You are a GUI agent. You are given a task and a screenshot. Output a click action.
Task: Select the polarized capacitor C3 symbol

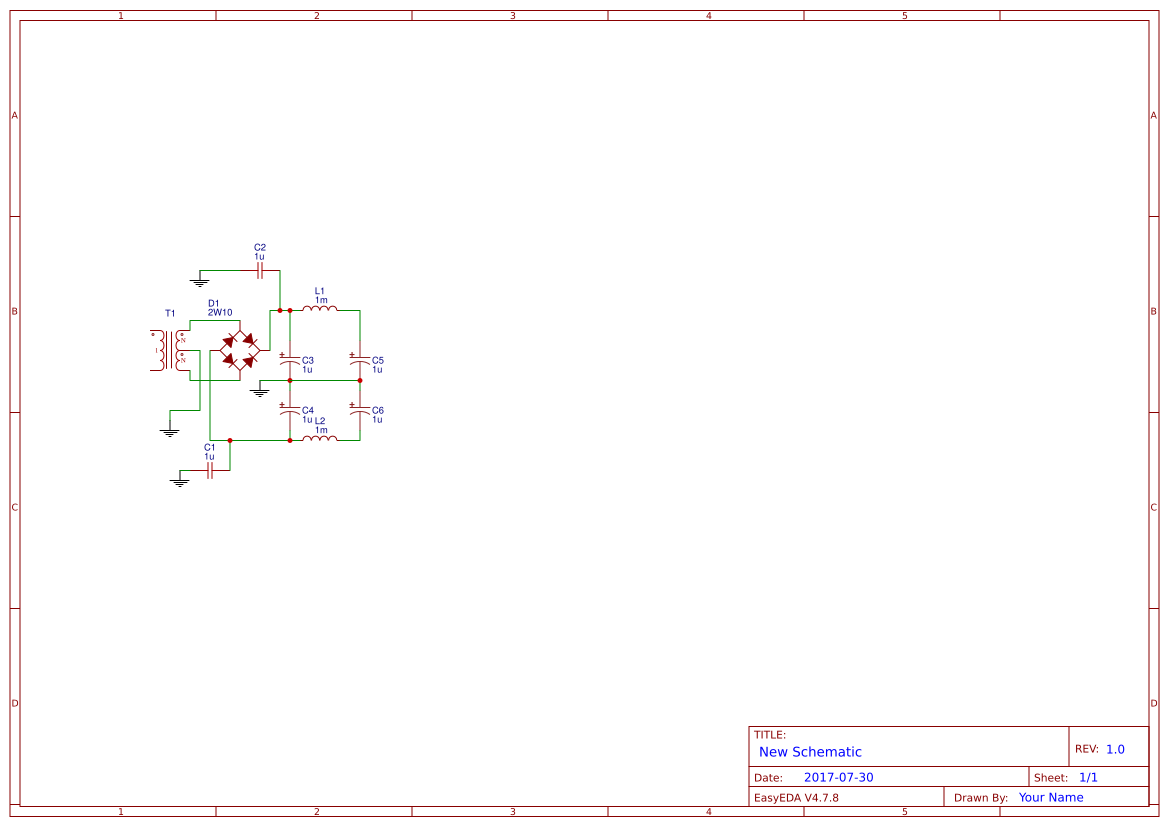290,361
